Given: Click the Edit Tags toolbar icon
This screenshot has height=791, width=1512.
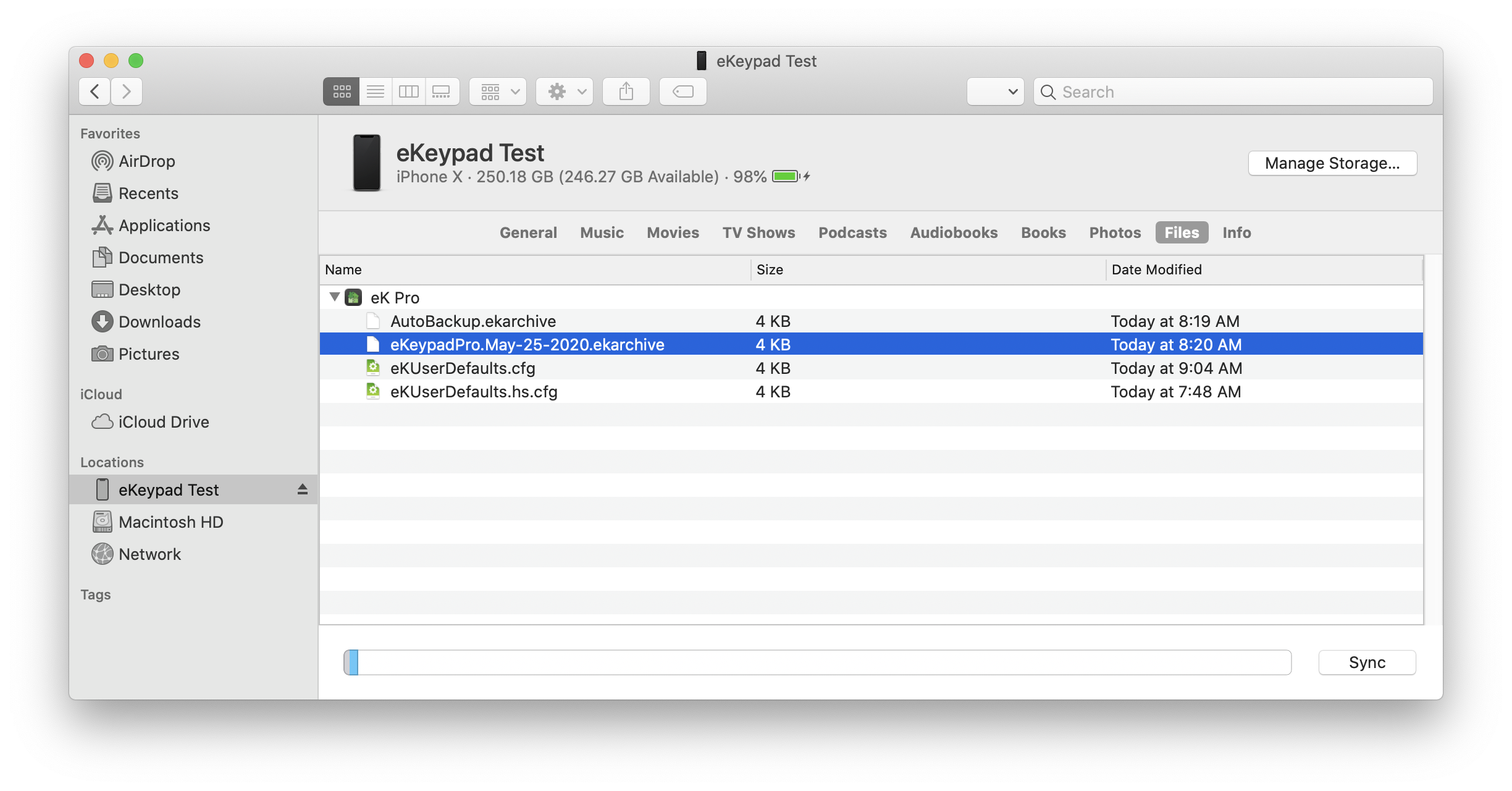Looking at the screenshot, I should (x=683, y=91).
